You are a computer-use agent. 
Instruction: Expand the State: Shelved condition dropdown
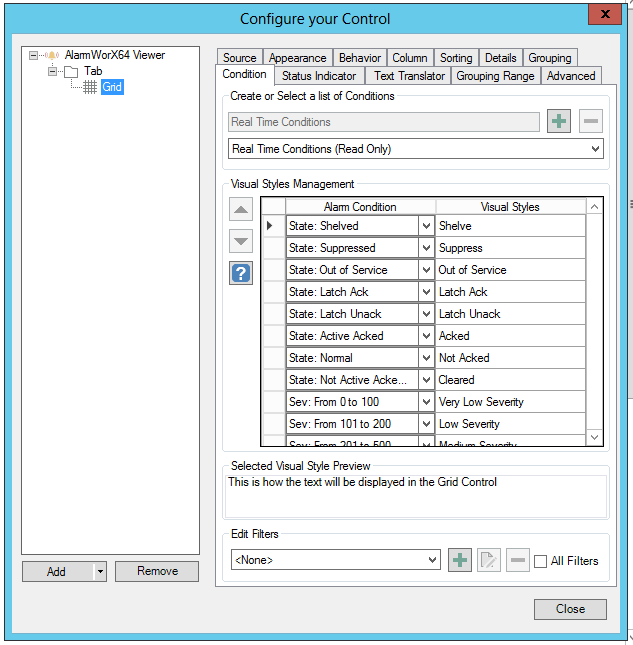[426, 226]
